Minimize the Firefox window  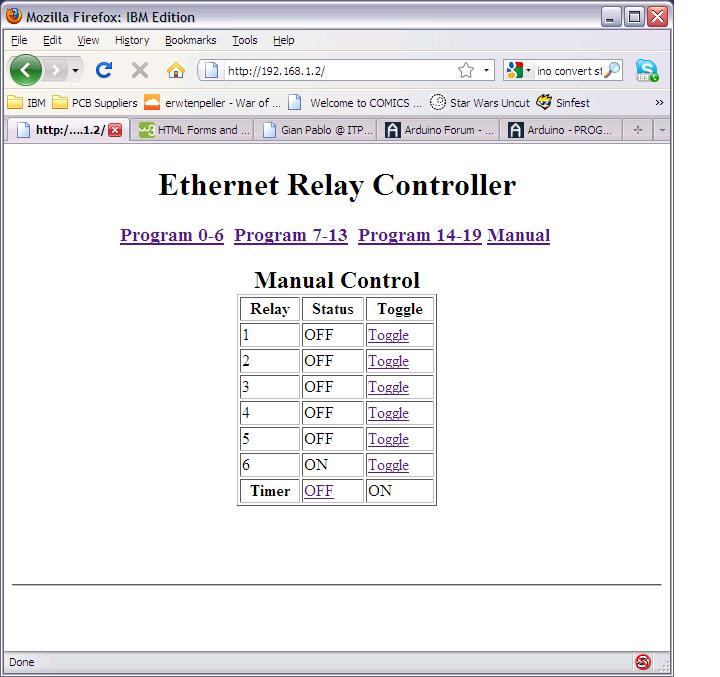click(x=610, y=17)
